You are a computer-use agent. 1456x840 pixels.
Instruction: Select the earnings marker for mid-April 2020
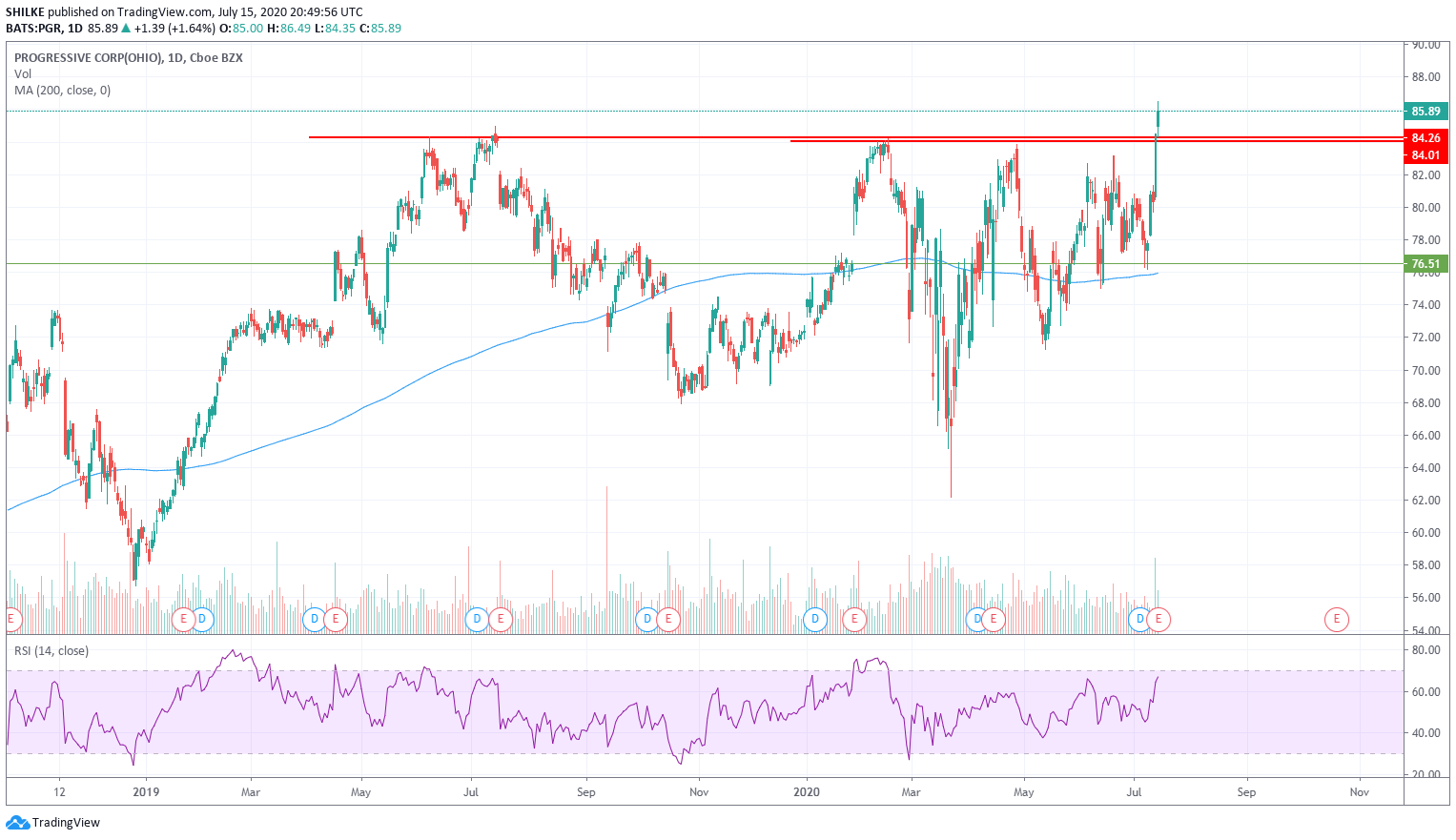click(x=994, y=619)
